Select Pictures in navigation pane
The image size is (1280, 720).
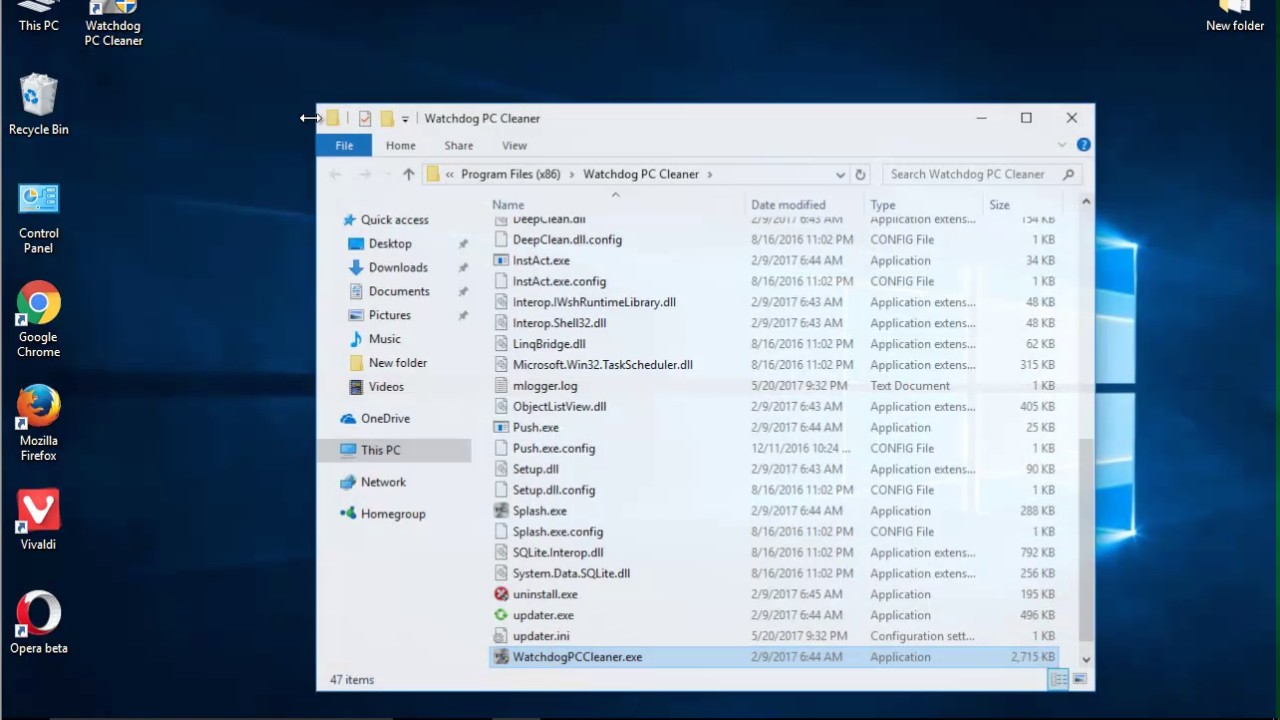(390, 315)
